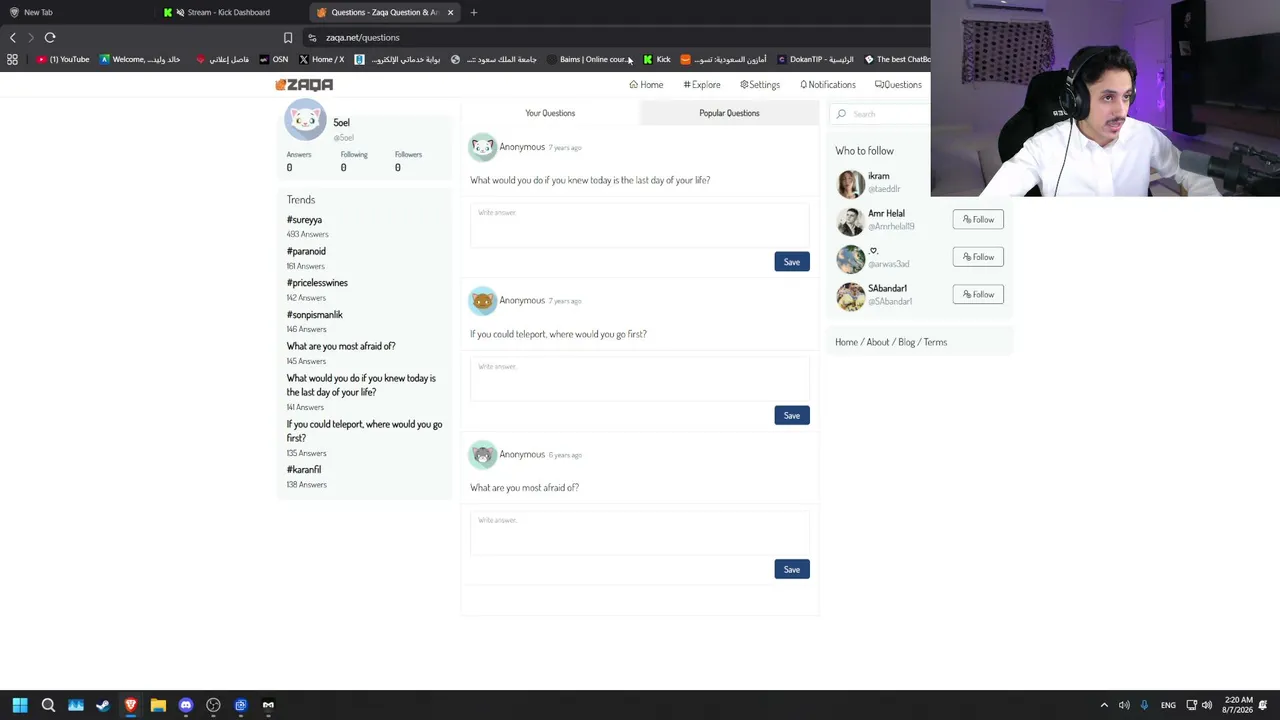This screenshot has width=1280, height=720.
Task: Go to Home in Zaqa navigation
Action: [646, 85]
